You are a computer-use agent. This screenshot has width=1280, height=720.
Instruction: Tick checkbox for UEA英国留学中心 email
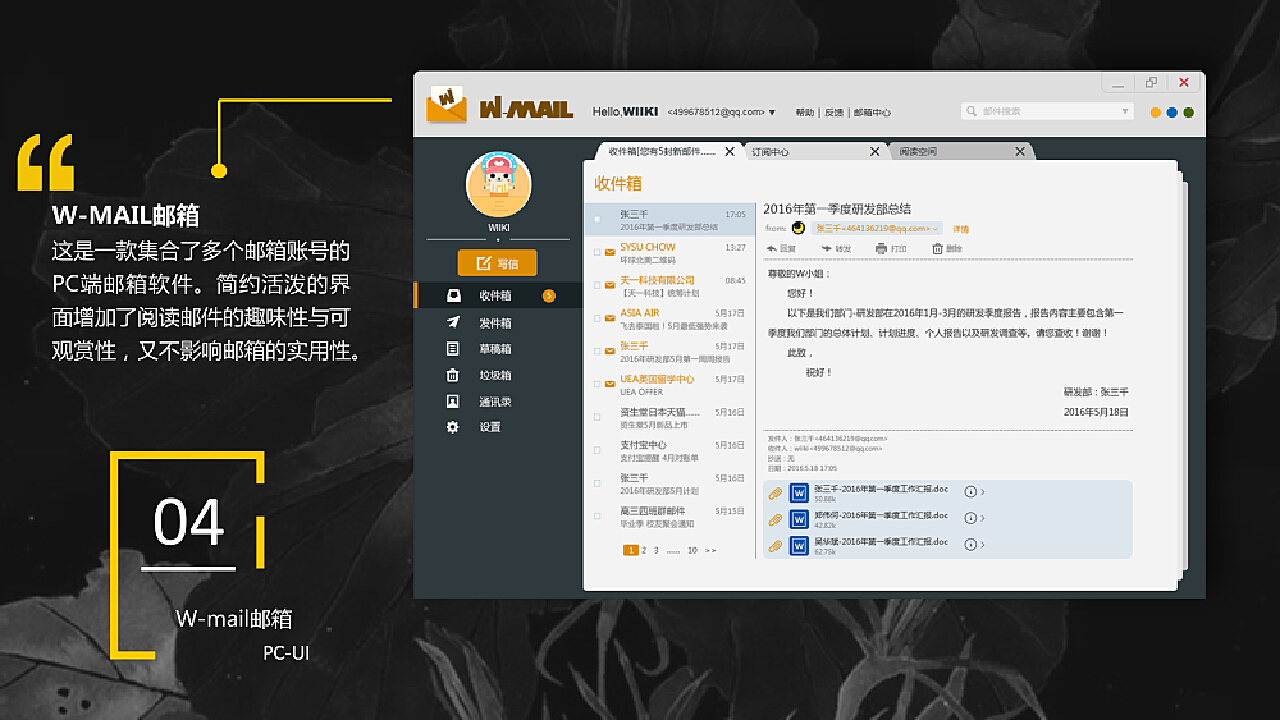(x=597, y=384)
